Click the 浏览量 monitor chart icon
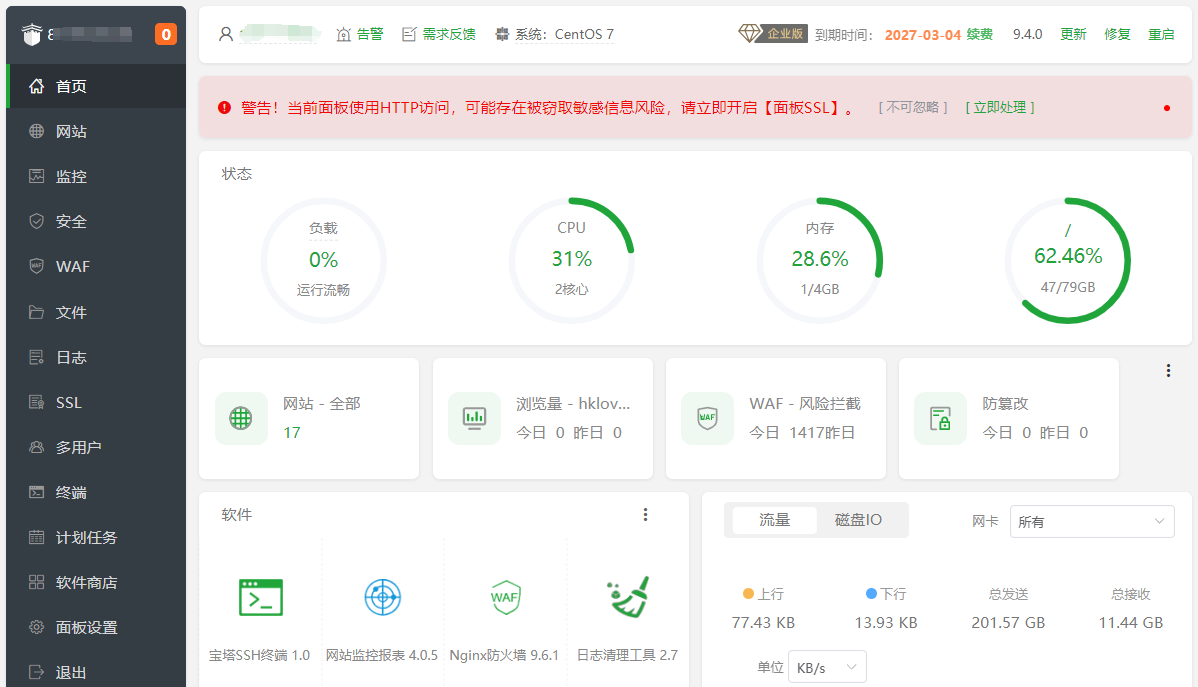The height and width of the screenshot is (687, 1198). [474, 418]
